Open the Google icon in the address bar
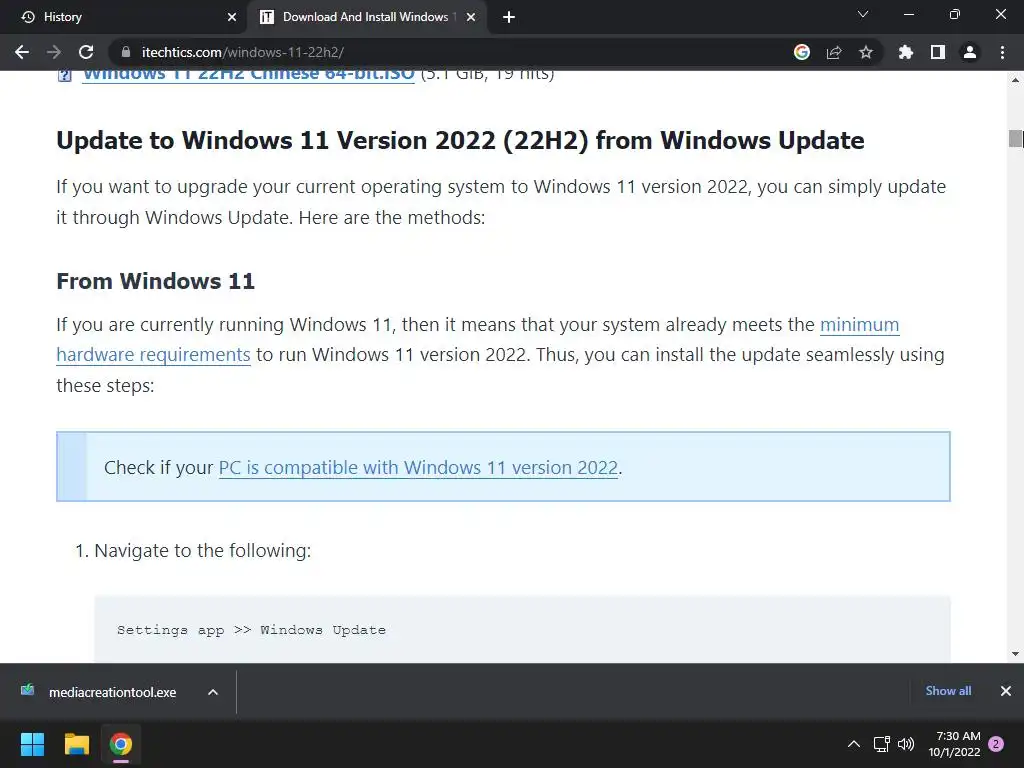Screen dimensions: 1024x768 point(802,52)
